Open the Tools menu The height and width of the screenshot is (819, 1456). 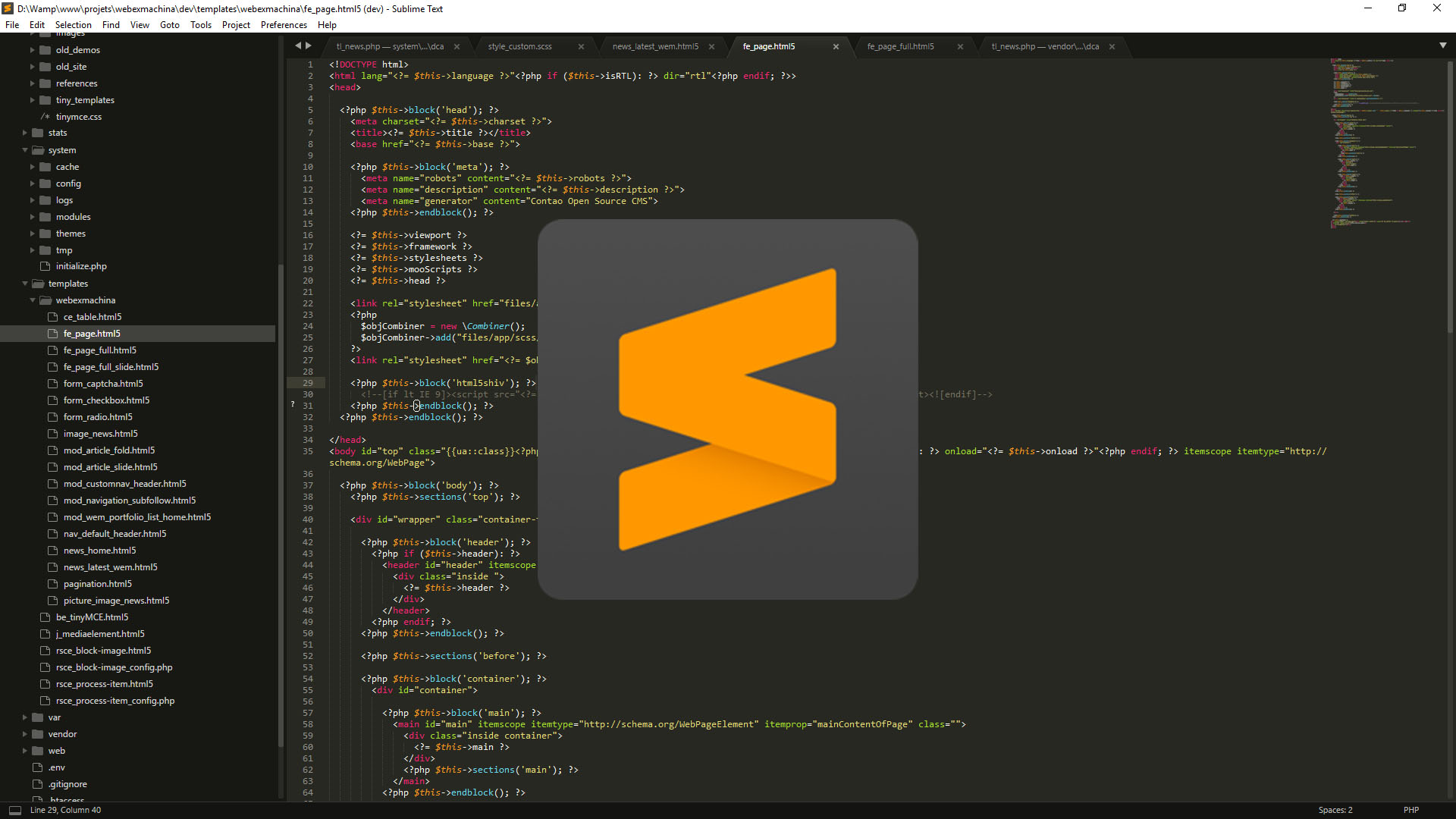pos(201,25)
